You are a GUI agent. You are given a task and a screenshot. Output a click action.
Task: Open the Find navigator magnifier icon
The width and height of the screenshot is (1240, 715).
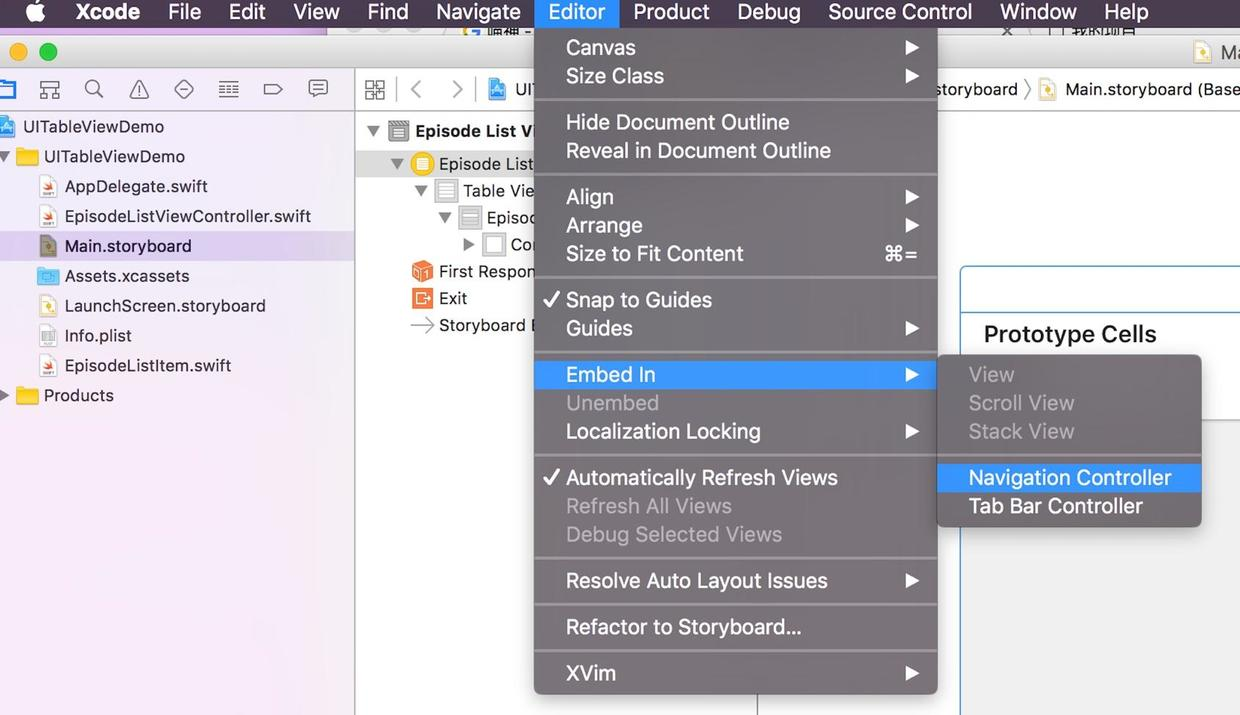tap(94, 89)
